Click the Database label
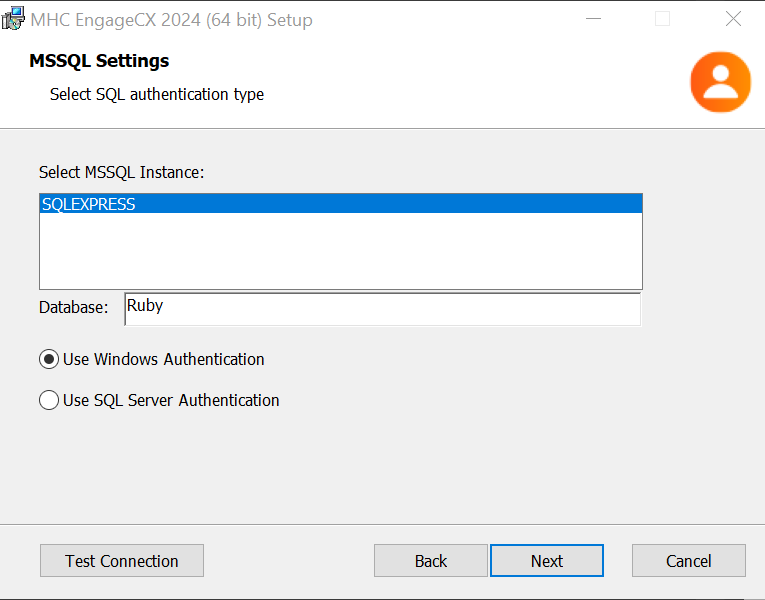765x600 pixels. coord(74,307)
